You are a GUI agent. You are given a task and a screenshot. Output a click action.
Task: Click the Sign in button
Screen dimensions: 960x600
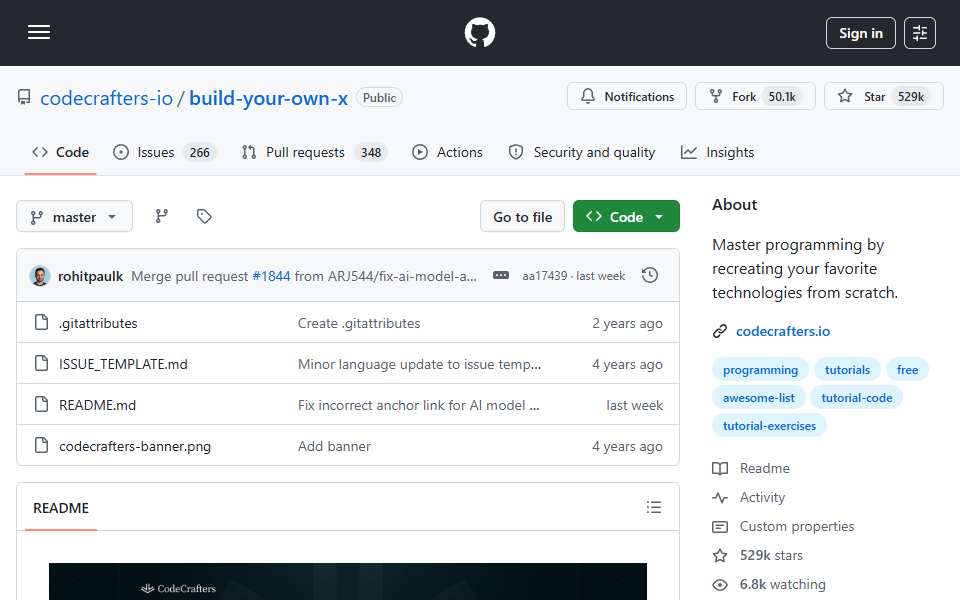tap(860, 33)
